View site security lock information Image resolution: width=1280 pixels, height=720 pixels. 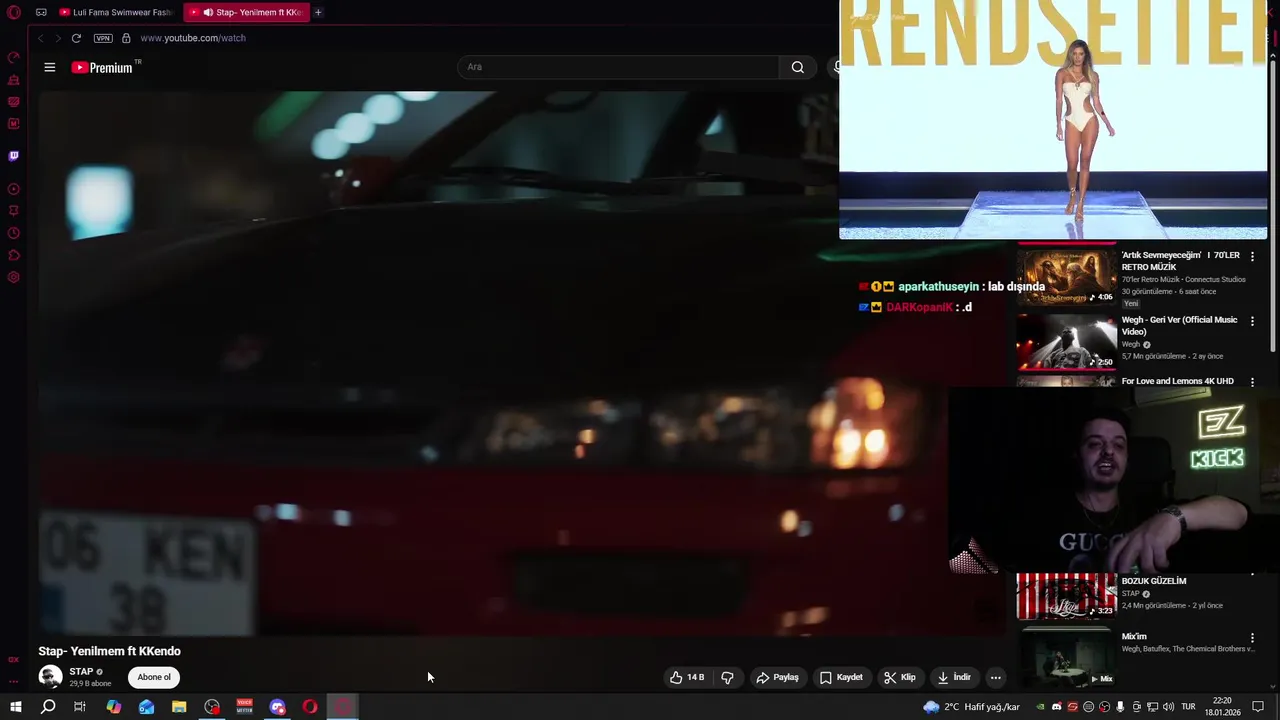pyautogui.click(x=126, y=38)
